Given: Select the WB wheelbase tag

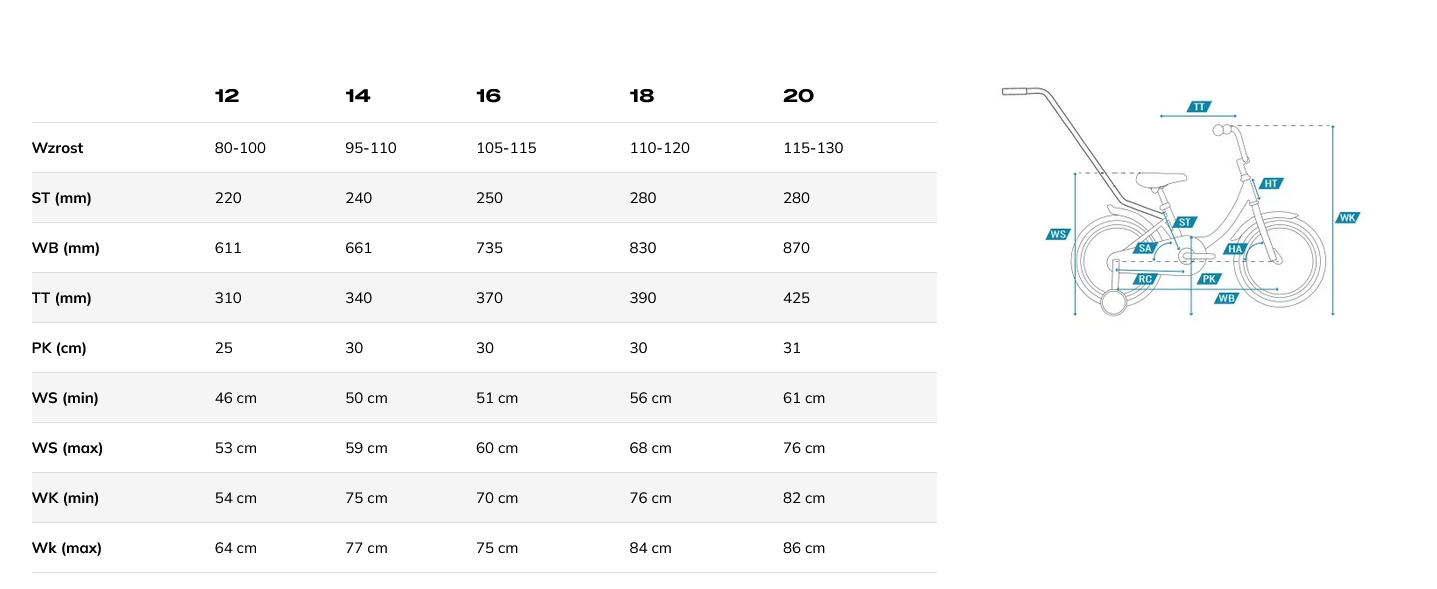Looking at the screenshot, I should tap(1226, 298).
